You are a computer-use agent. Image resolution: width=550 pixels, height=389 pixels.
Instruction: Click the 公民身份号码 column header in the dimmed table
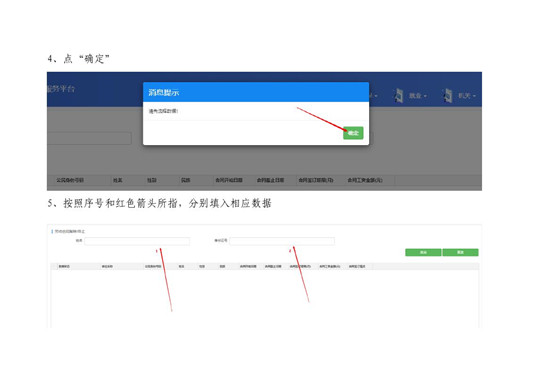tap(70, 180)
